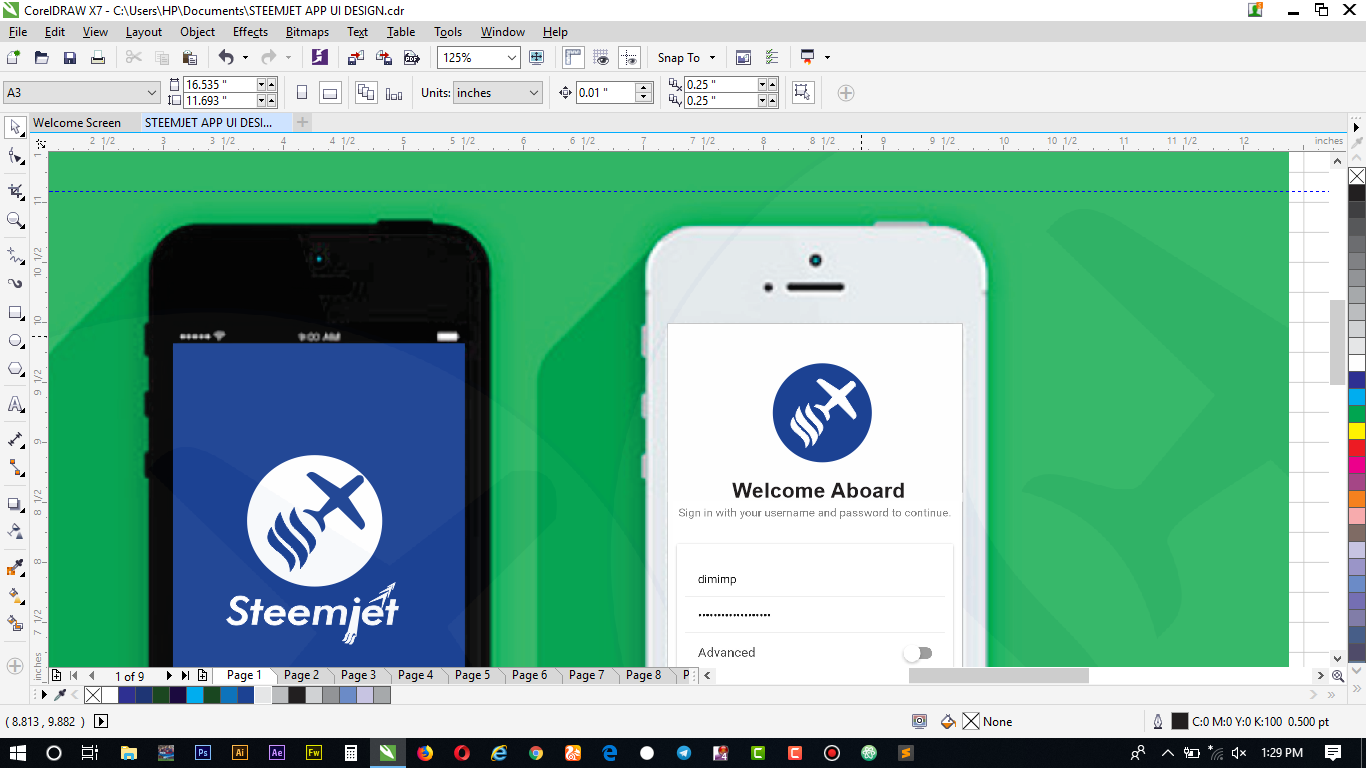Image resolution: width=1366 pixels, height=768 pixels.
Task: Open the Bitmaps menu
Action: click(x=307, y=32)
